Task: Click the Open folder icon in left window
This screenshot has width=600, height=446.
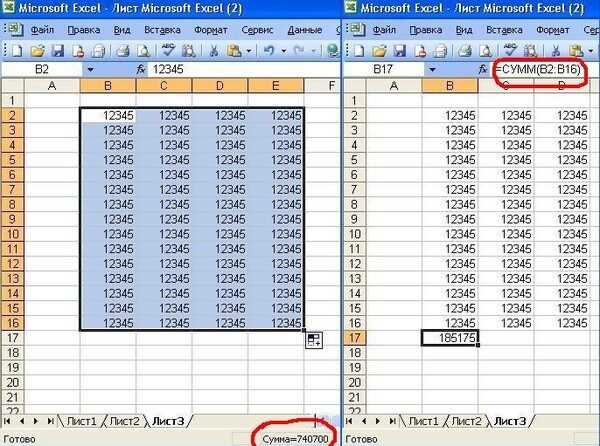Action: [38, 51]
